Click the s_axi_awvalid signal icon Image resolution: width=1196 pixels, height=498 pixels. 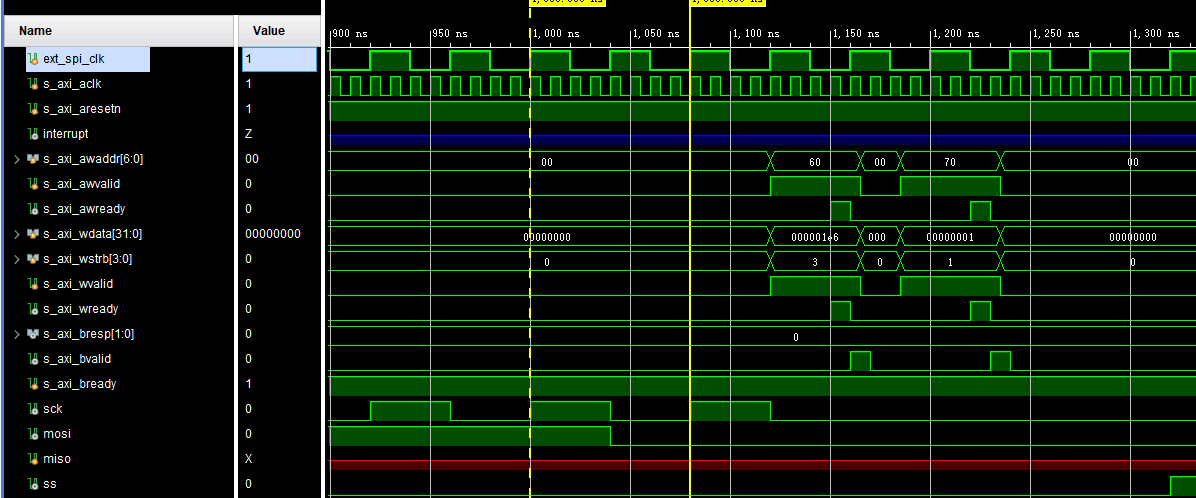pos(33,184)
